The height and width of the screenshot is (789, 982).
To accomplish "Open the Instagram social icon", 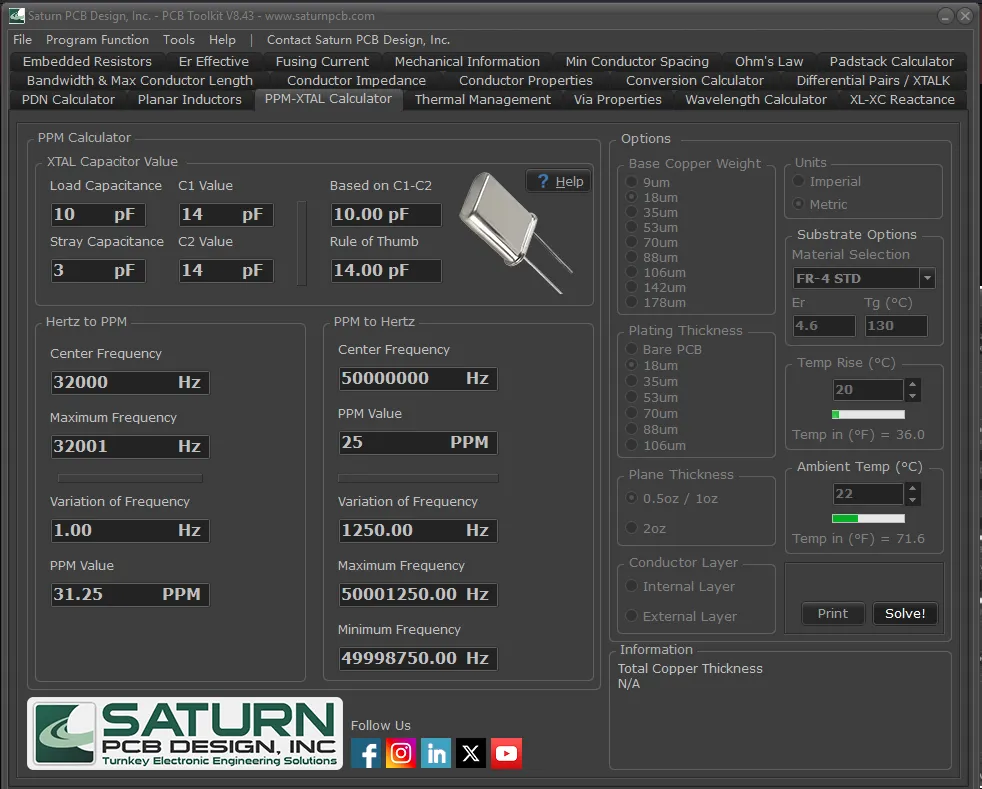I will coord(401,753).
